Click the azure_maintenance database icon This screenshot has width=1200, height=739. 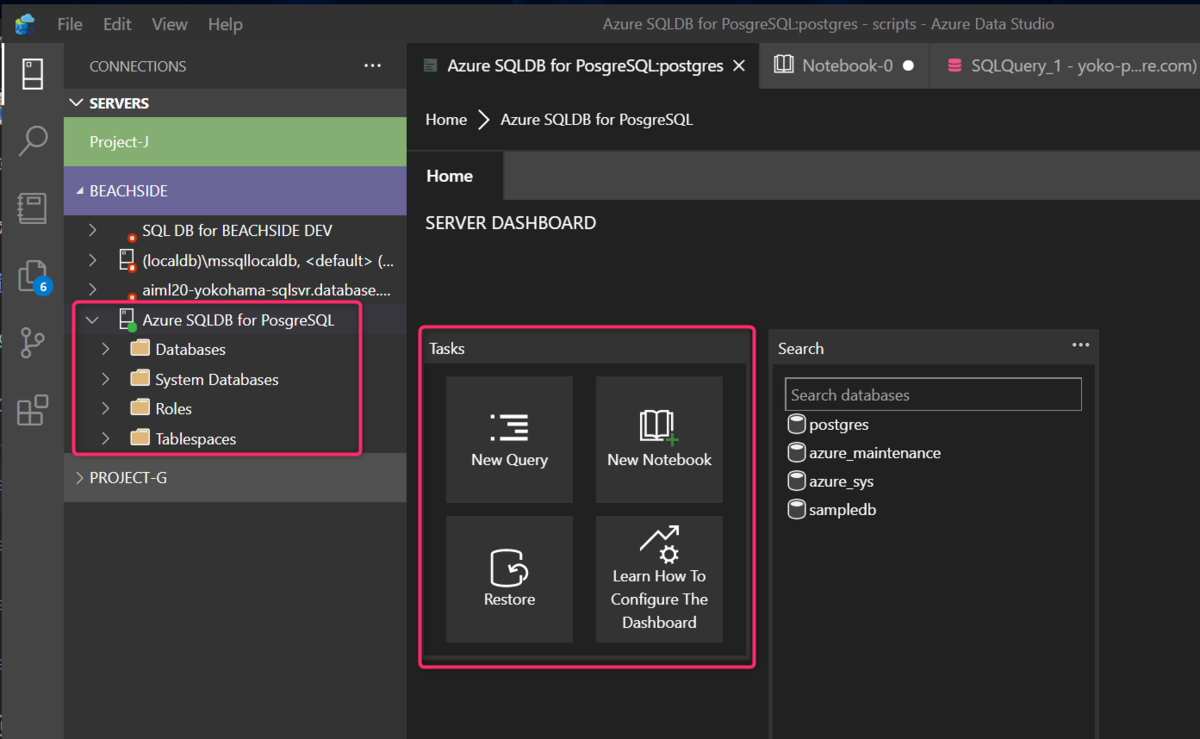tap(797, 452)
